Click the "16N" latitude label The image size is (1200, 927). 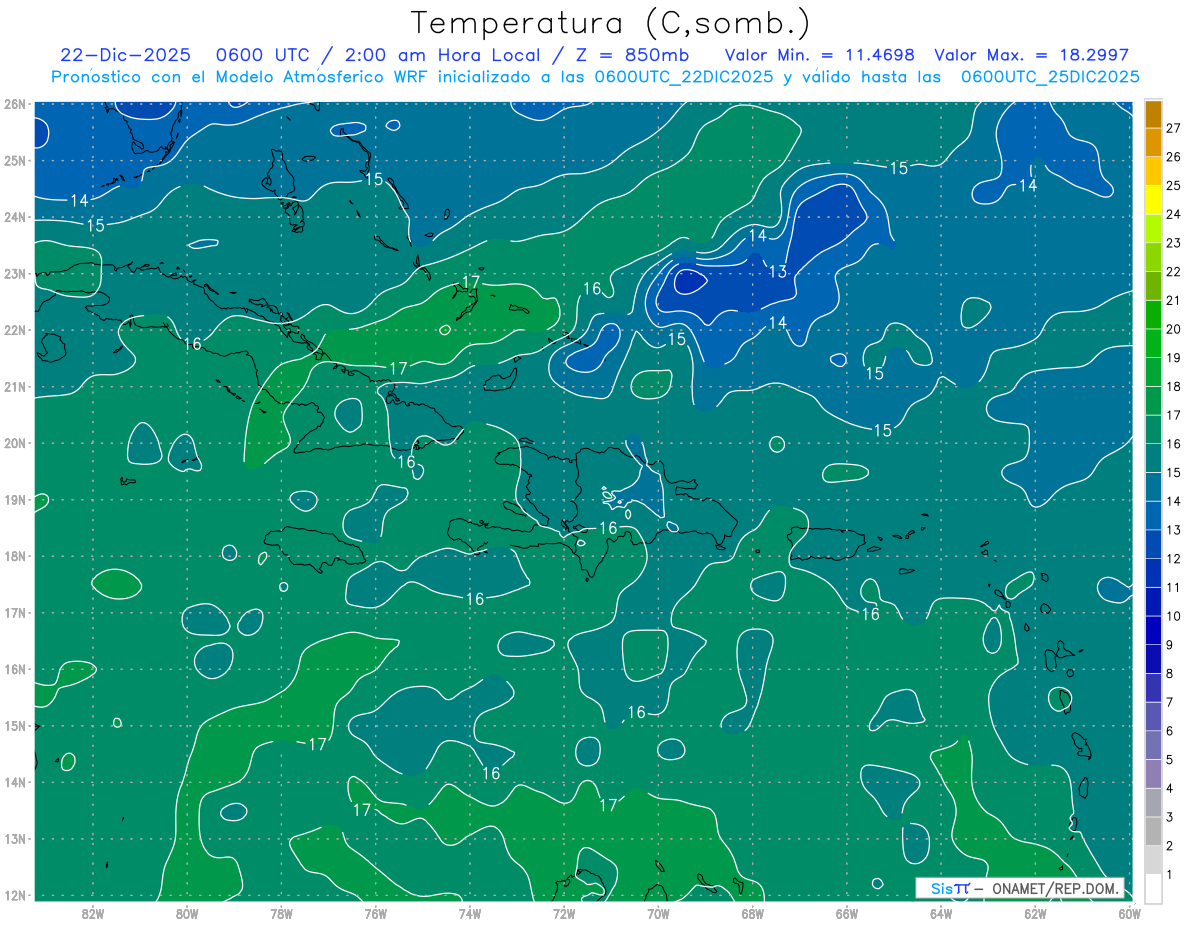[x=14, y=669]
